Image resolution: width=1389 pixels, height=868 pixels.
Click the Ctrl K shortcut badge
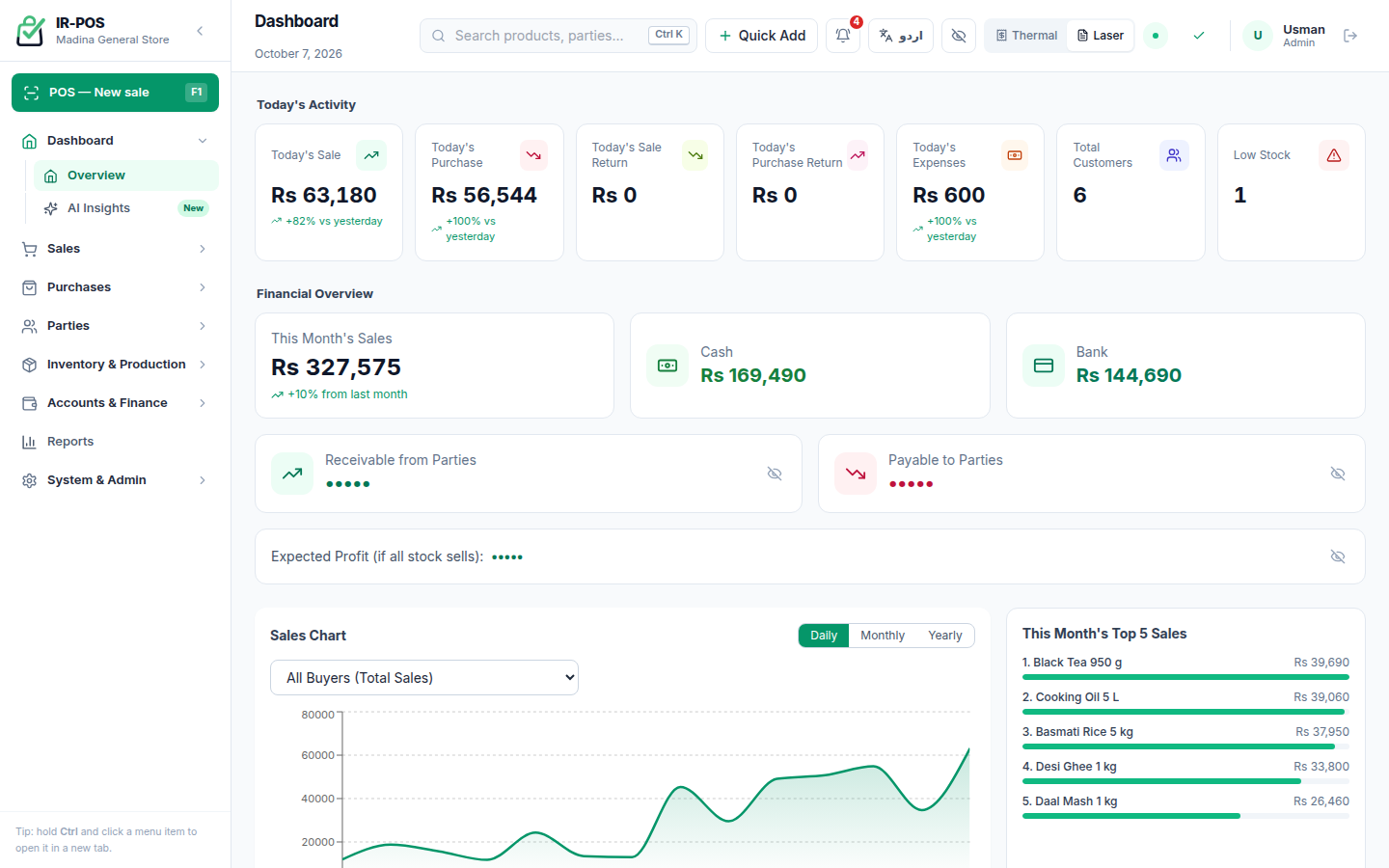click(x=668, y=35)
